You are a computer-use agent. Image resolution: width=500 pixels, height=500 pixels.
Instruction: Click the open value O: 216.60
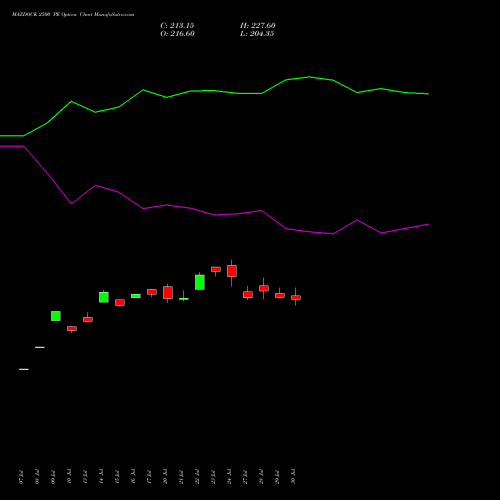click(x=177, y=34)
